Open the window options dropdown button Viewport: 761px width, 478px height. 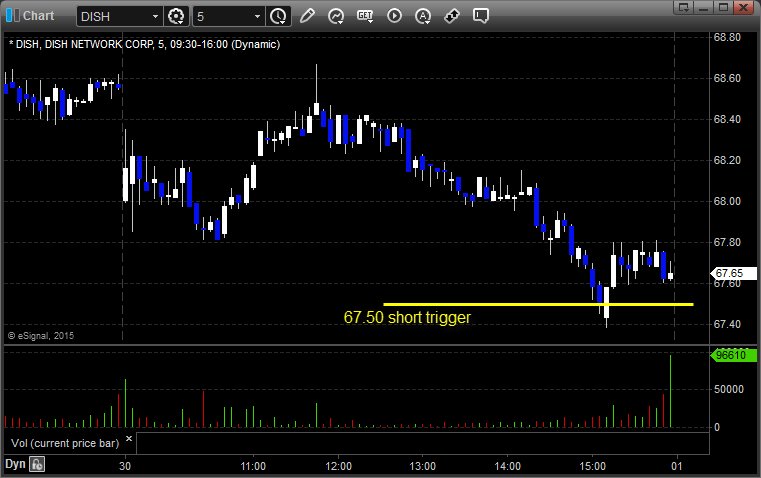(x=684, y=7)
